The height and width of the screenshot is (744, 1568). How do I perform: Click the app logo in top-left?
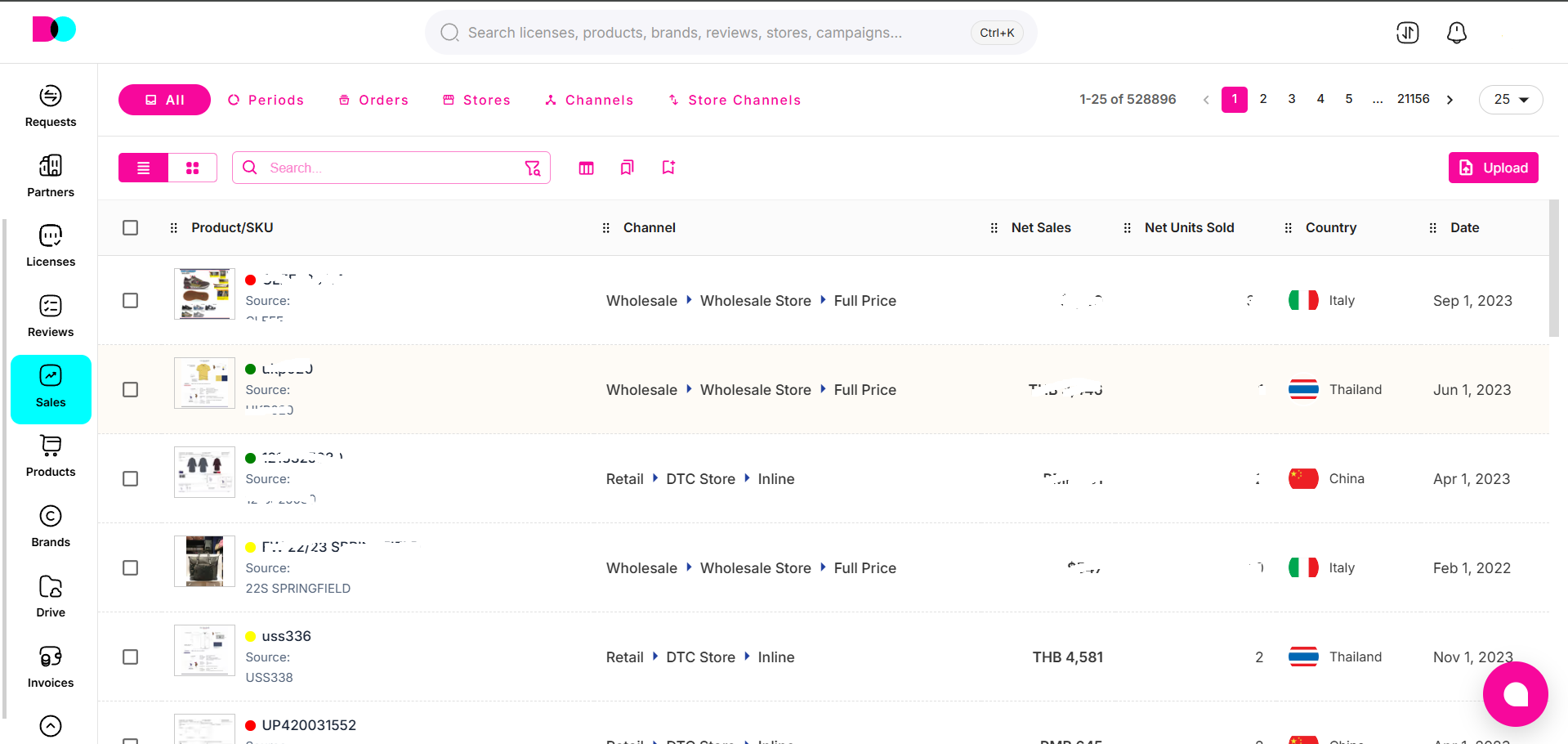tap(54, 29)
